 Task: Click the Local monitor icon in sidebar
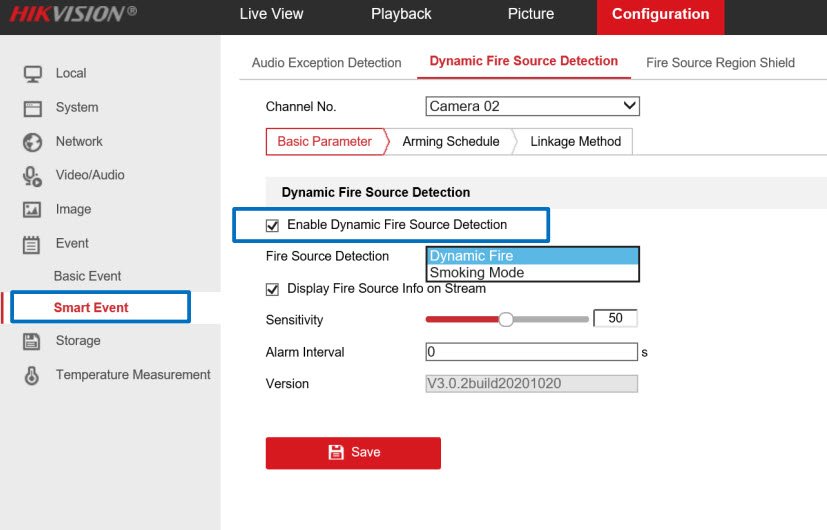tap(33, 74)
